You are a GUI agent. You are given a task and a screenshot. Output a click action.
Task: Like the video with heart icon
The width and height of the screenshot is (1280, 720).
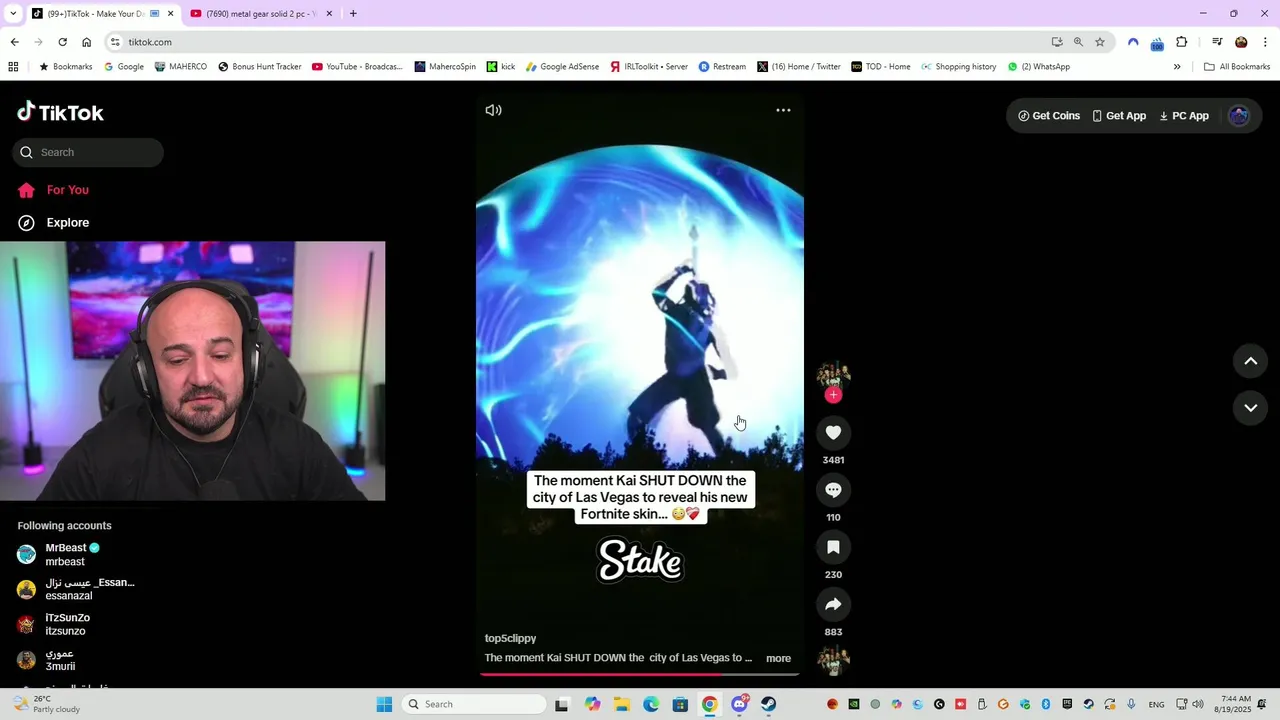pyautogui.click(x=833, y=433)
